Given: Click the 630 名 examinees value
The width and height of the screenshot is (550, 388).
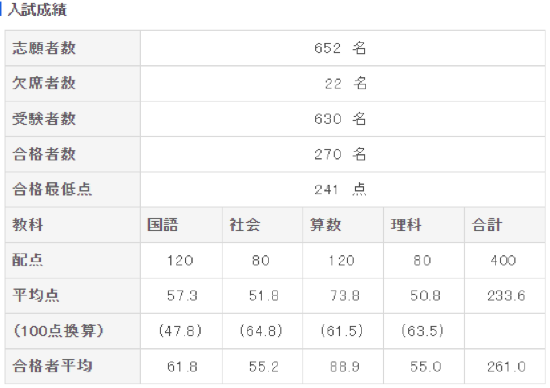Looking at the screenshot, I should pos(340,119).
